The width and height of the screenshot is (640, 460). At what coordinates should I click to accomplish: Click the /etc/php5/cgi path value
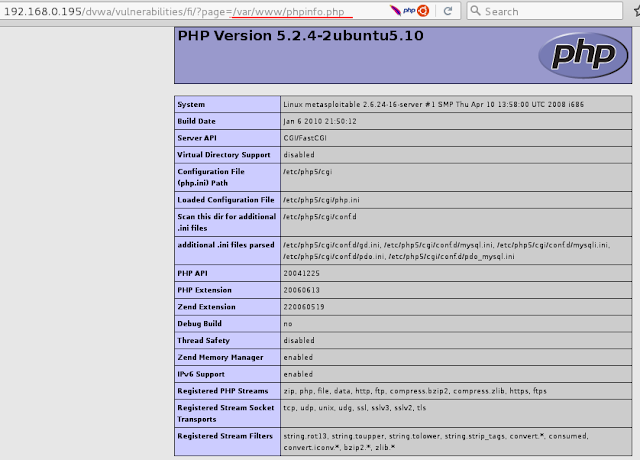click(308, 171)
